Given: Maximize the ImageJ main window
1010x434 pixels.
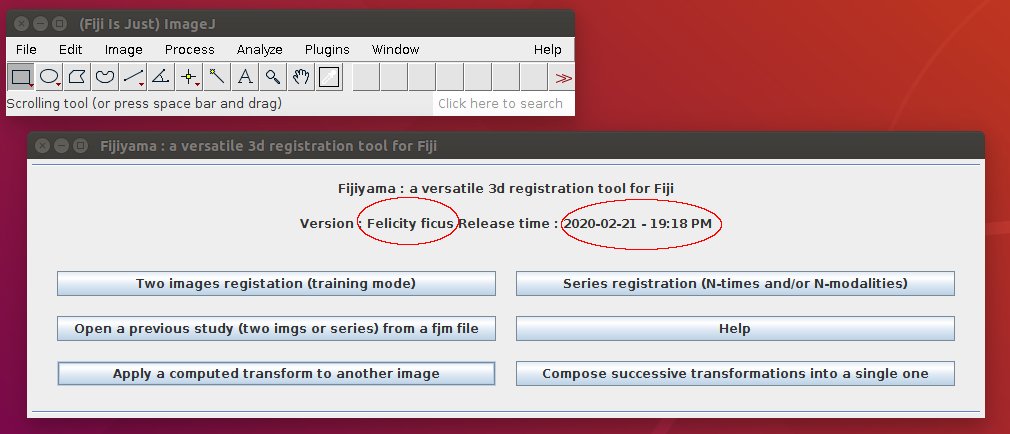Looking at the screenshot, I should [x=59, y=24].
